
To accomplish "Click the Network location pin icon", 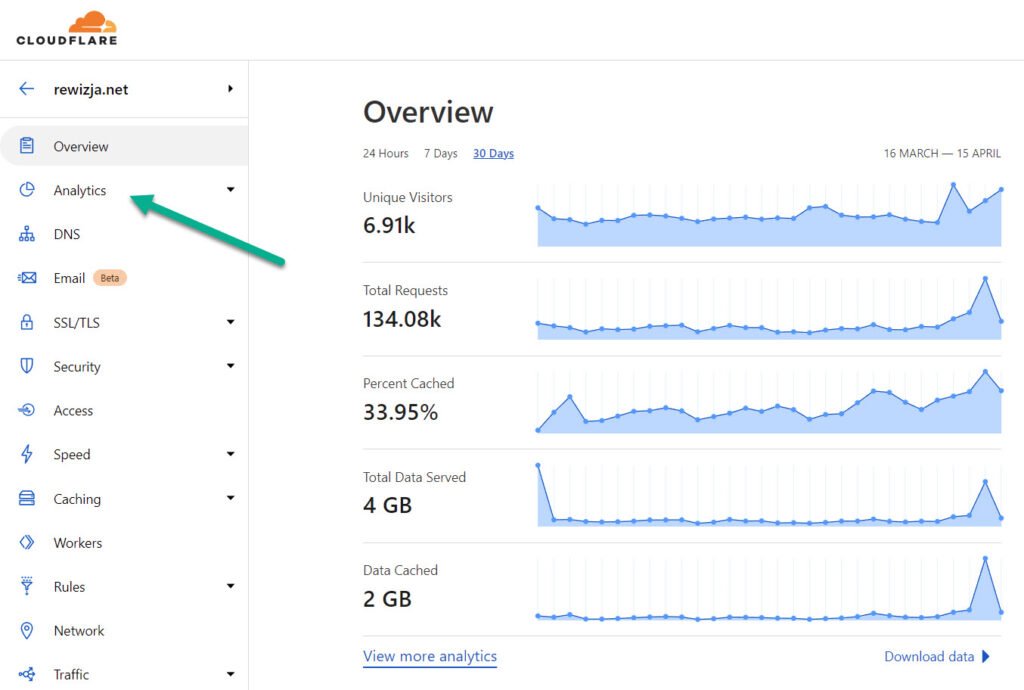I will [27, 631].
